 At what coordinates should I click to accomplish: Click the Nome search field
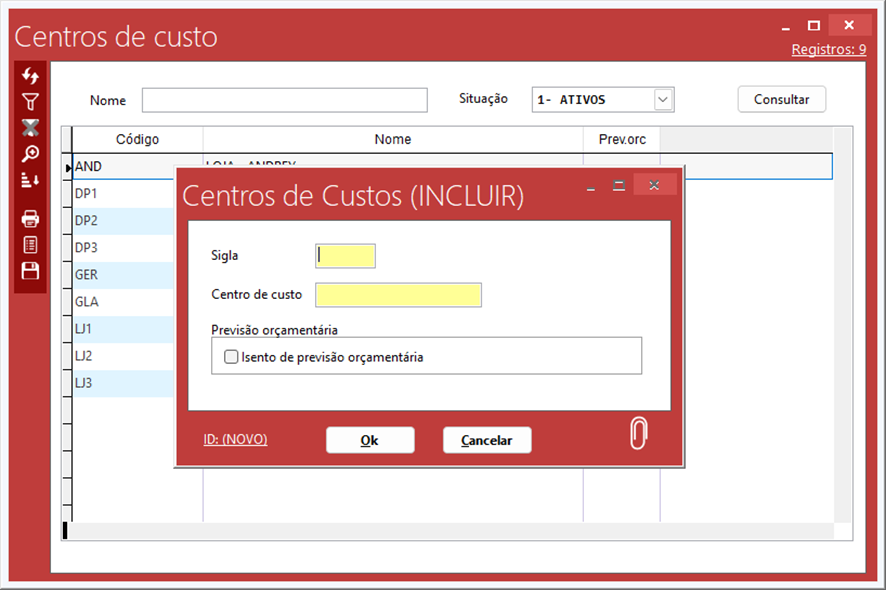pyautogui.click(x=284, y=100)
